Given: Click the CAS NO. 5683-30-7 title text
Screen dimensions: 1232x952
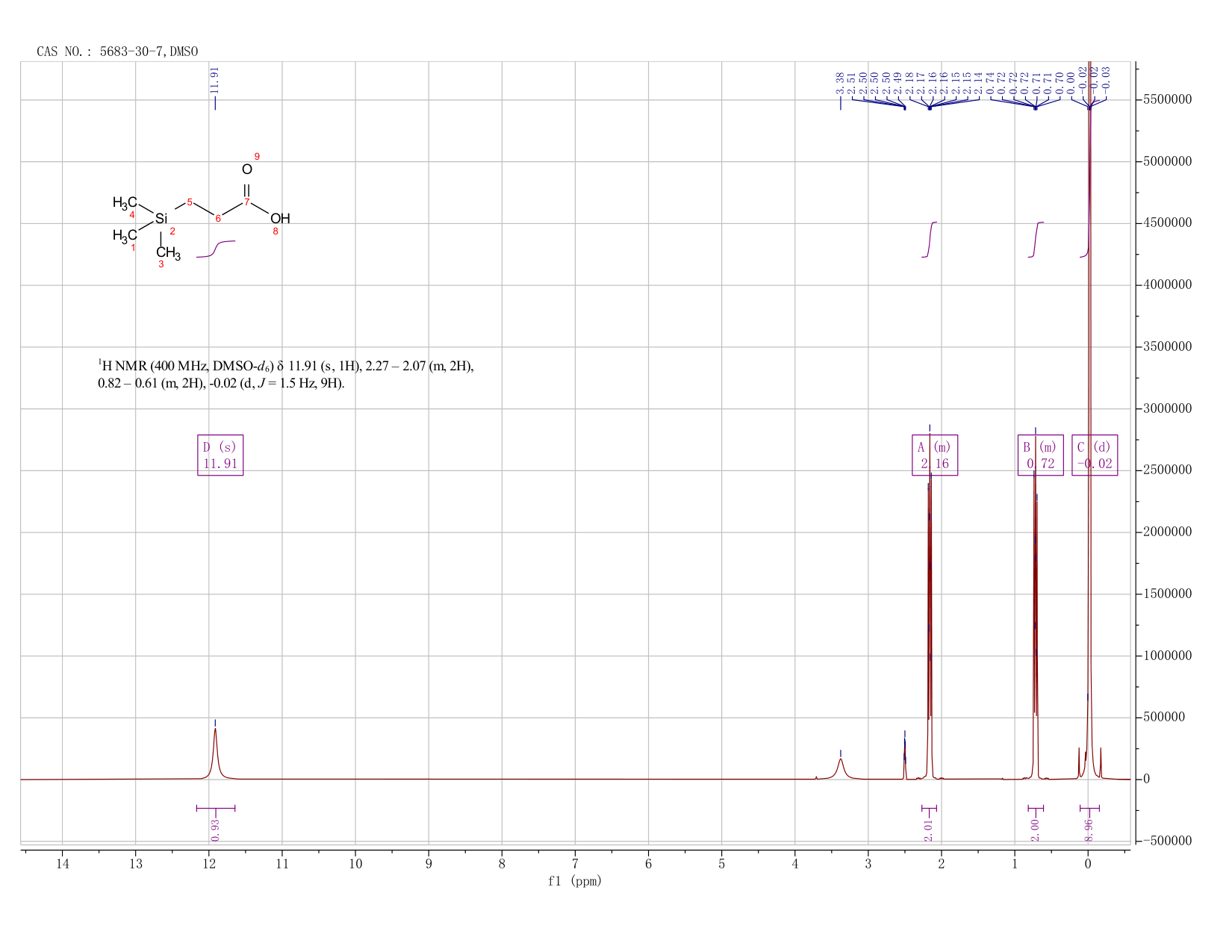Looking at the screenshot, I should click(x=117, y=52).
